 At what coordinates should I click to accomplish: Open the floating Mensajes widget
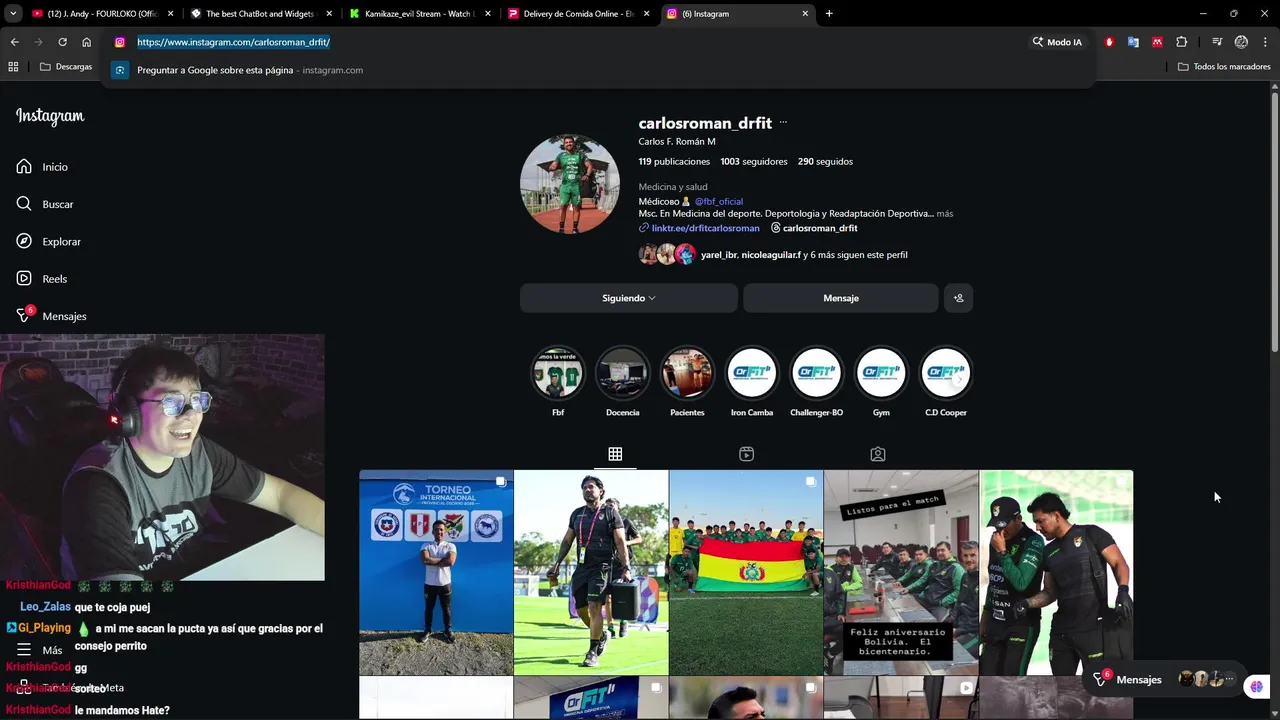pyautogui.click(x=1165, y=680)
